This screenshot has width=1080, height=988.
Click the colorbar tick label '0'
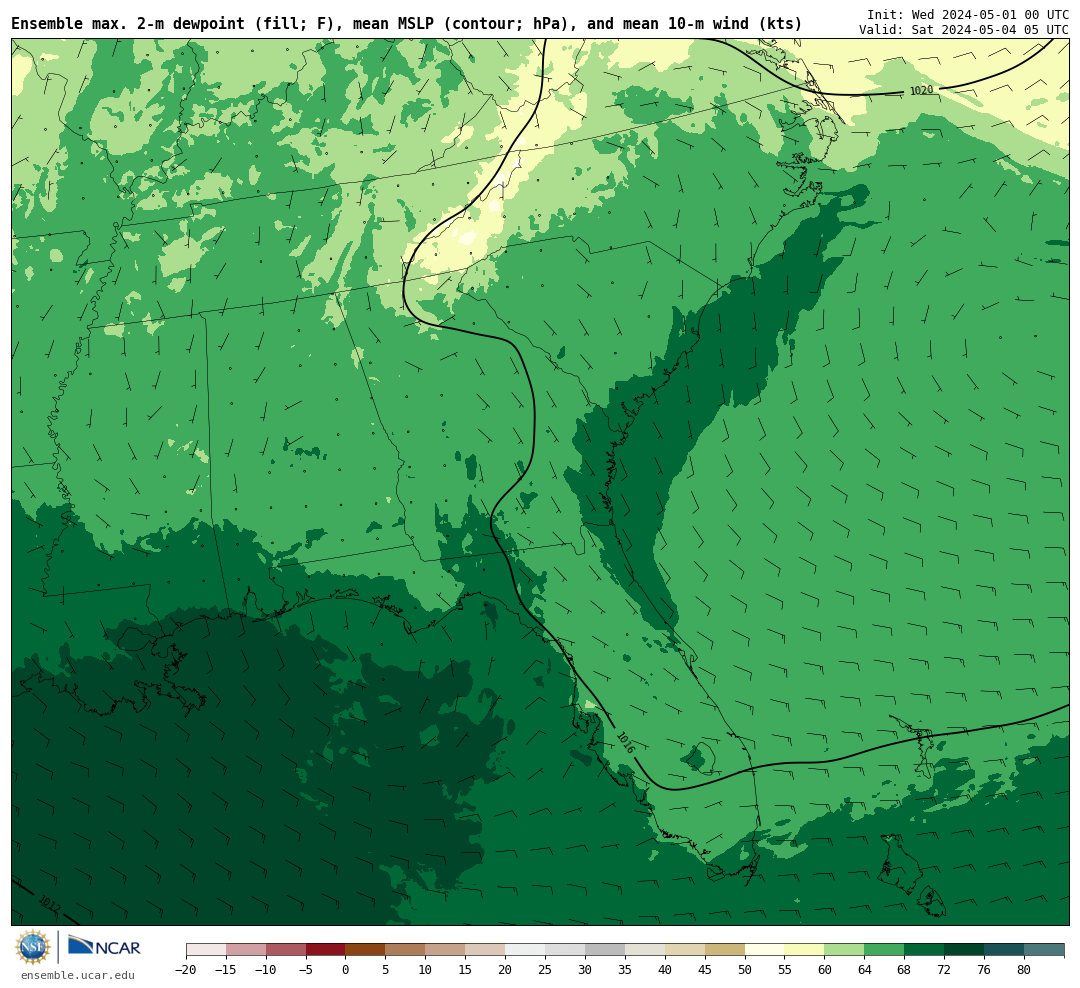(346, 970)
